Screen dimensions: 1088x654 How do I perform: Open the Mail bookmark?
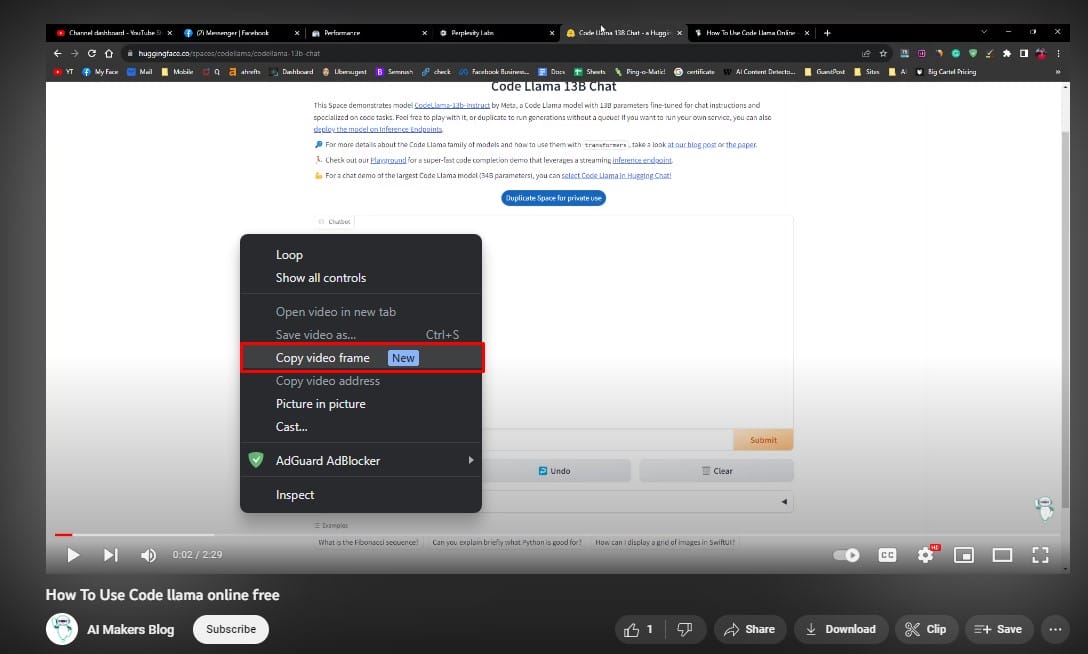(139, 72)
